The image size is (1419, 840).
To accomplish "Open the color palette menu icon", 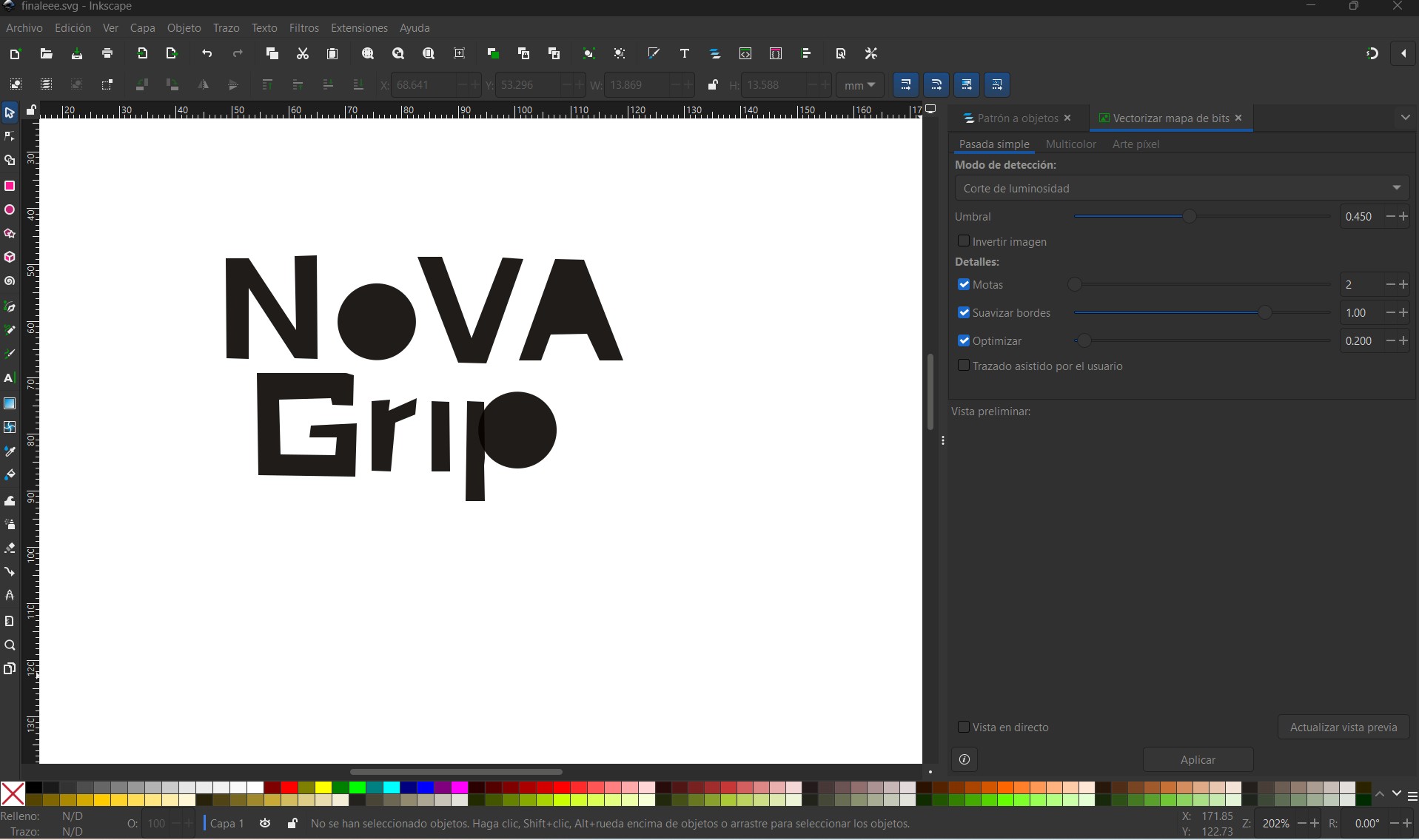I will click(1412, 796).
